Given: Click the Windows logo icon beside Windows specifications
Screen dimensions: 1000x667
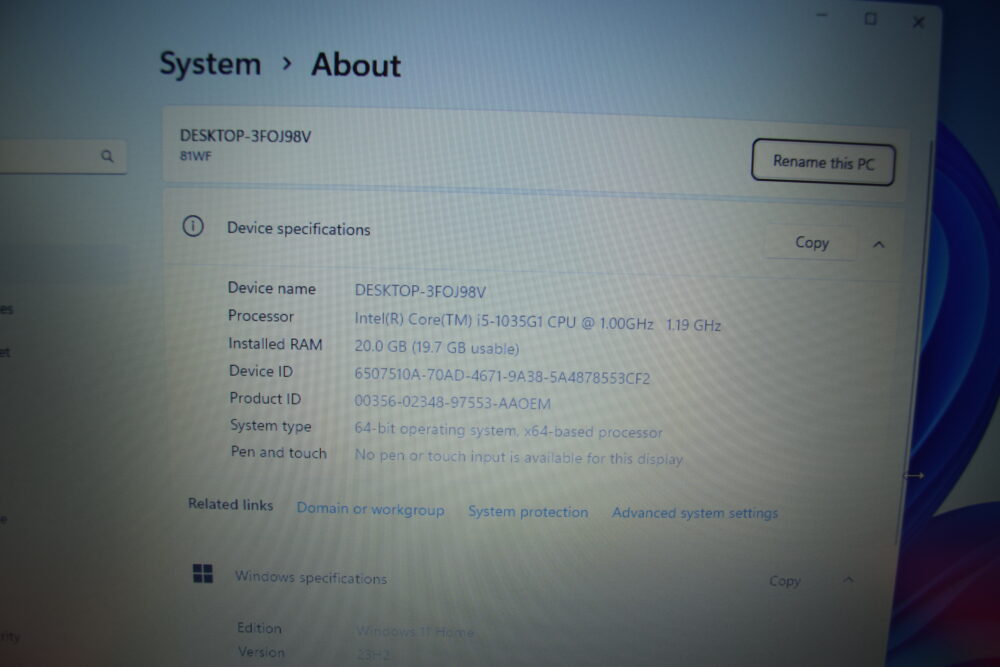Looking at the screenshot, I should (203, 573).
